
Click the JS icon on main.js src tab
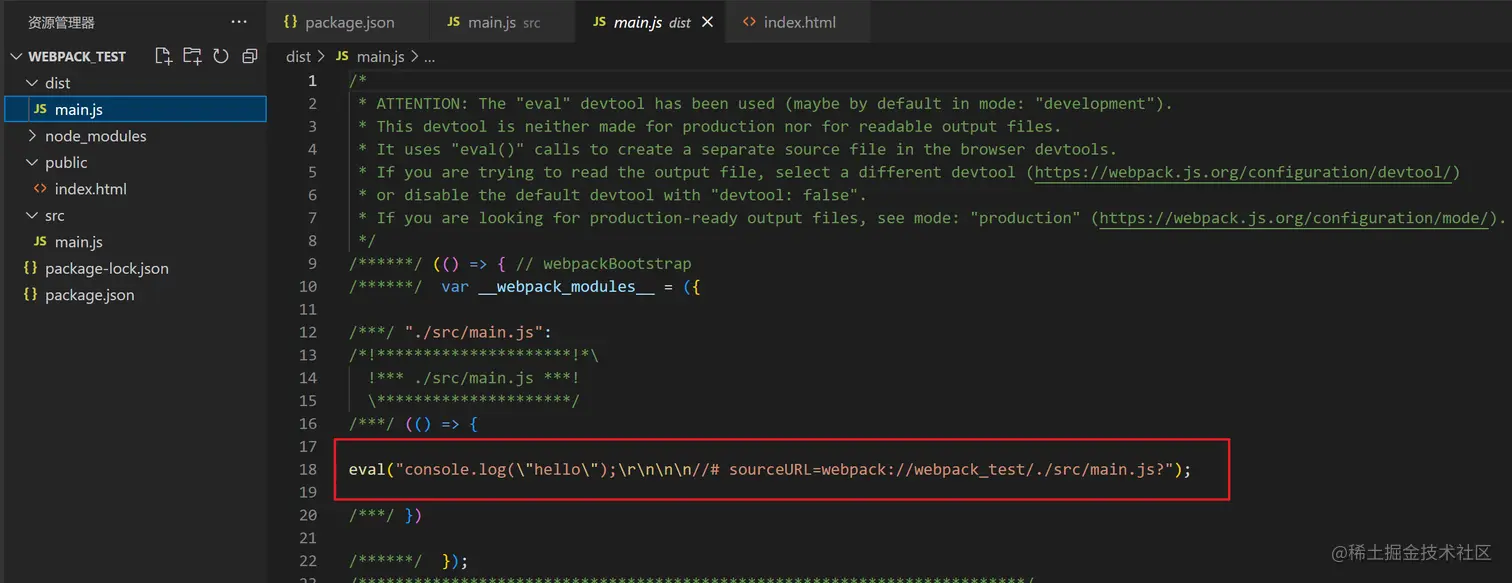tap(453, 22)
